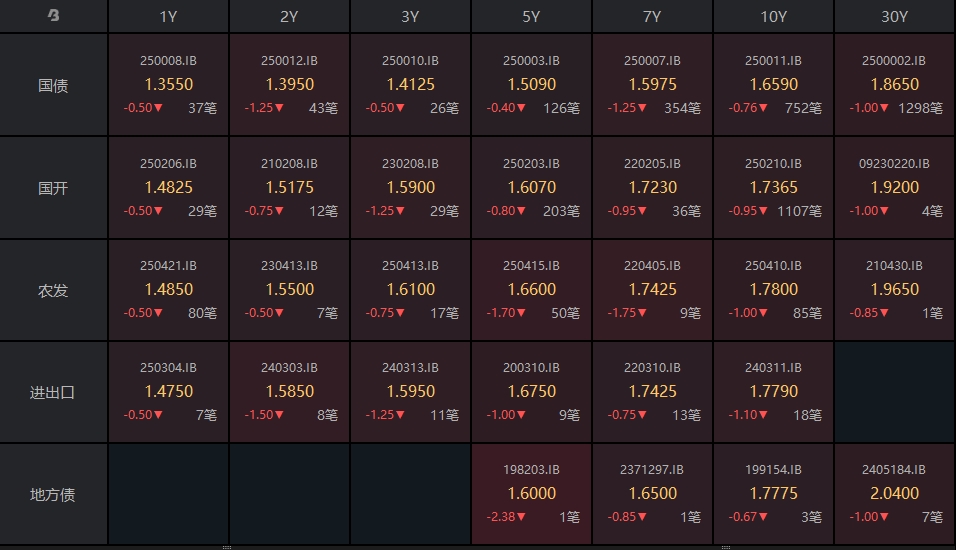
Task: Click 250415.IB yield 1.6600 cell
Action: (x=531, y=290)
